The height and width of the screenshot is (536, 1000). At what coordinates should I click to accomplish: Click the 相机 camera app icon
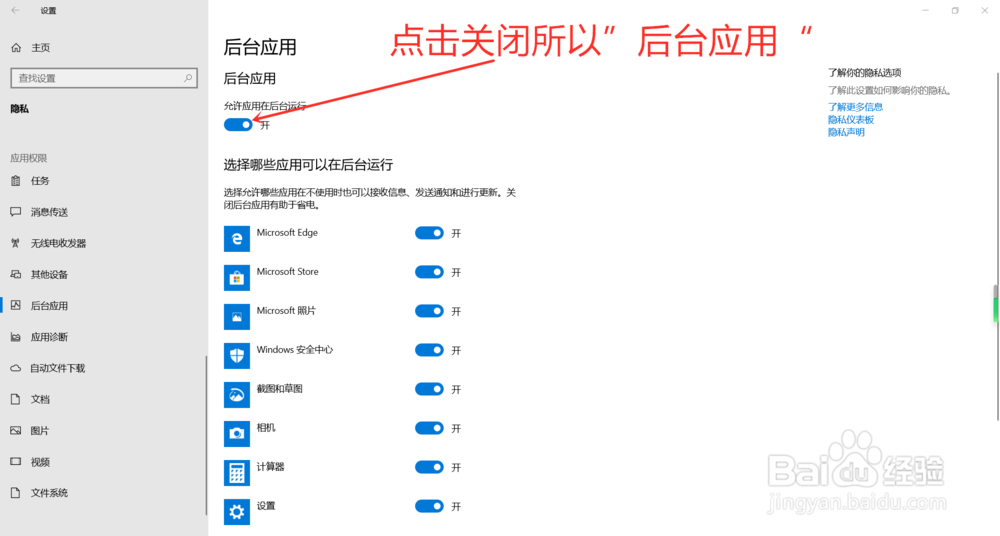[237, 433]
